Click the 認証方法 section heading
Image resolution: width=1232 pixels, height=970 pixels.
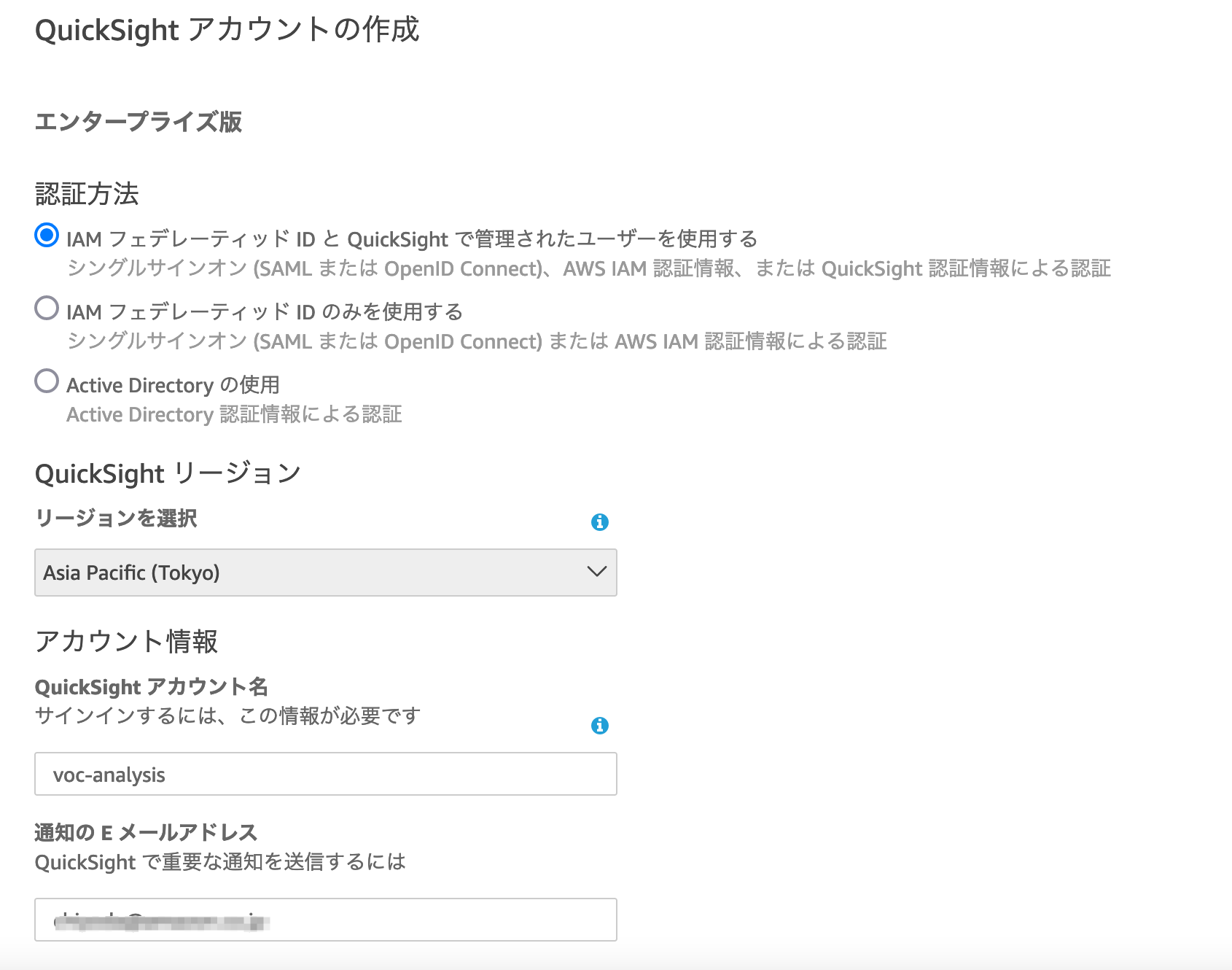coord(87,194)
